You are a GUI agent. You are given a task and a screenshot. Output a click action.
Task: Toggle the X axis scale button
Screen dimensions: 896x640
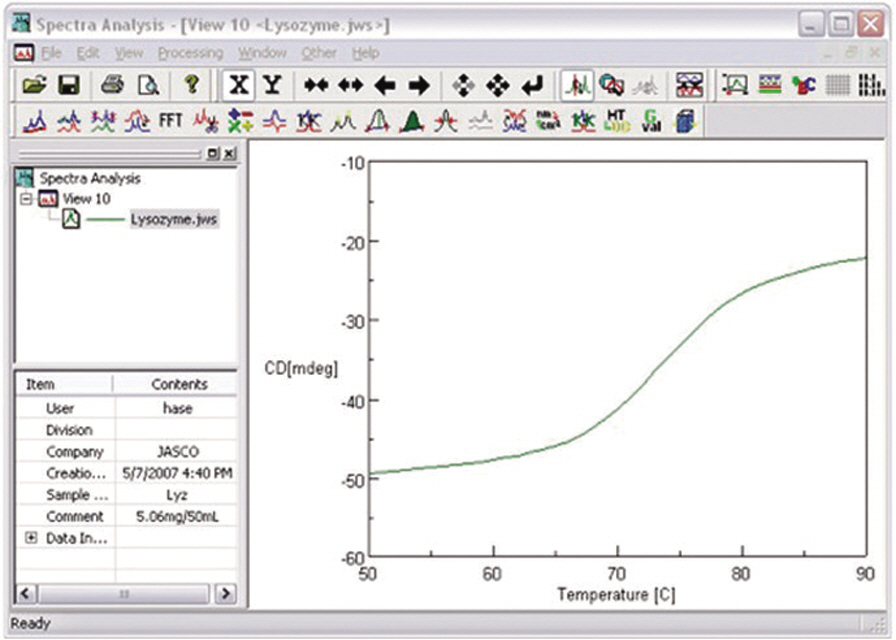click(x=237, y=86)
